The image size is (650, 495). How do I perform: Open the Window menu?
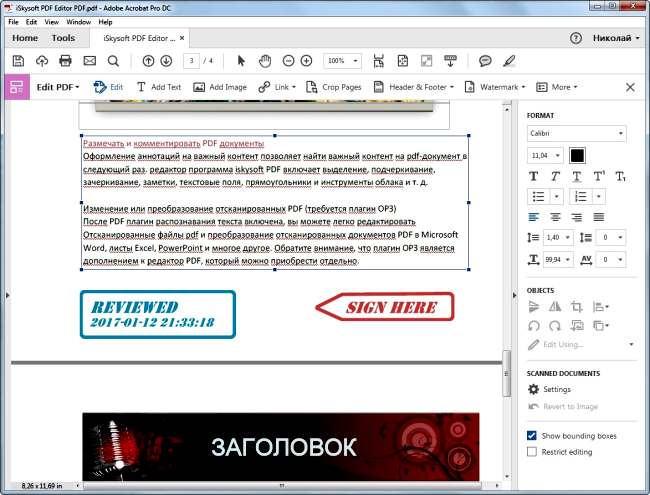78,21
